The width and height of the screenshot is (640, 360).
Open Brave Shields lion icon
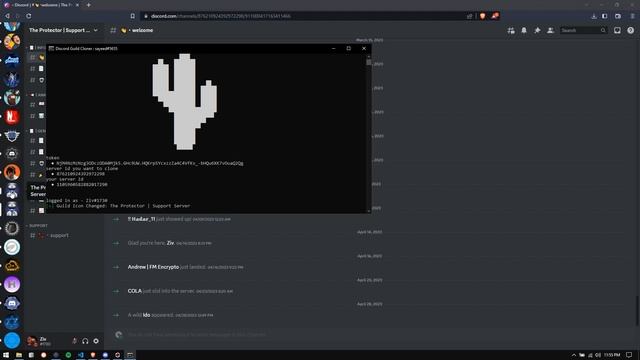pos(482,16)
